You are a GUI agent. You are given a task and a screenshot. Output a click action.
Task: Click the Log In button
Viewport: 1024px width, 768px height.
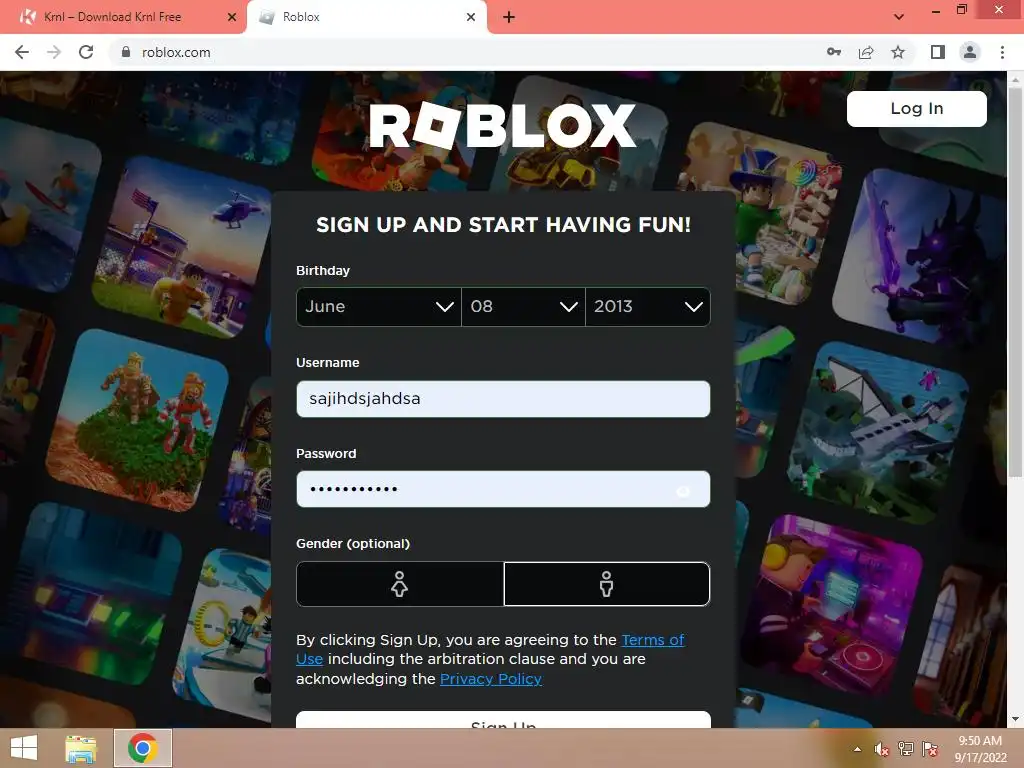[x=916, y=108]
